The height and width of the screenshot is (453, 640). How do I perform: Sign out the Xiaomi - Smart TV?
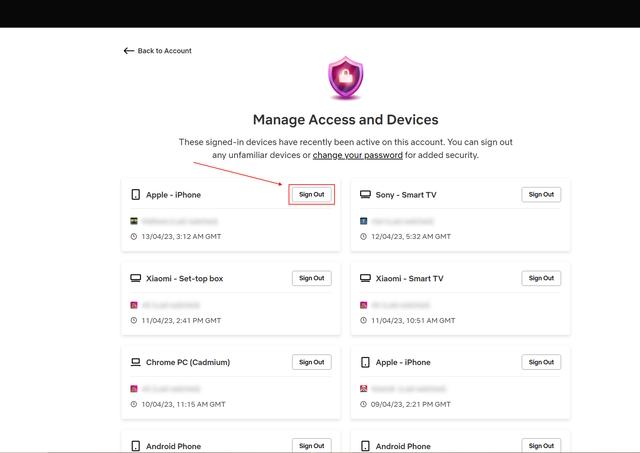point(541,278)
